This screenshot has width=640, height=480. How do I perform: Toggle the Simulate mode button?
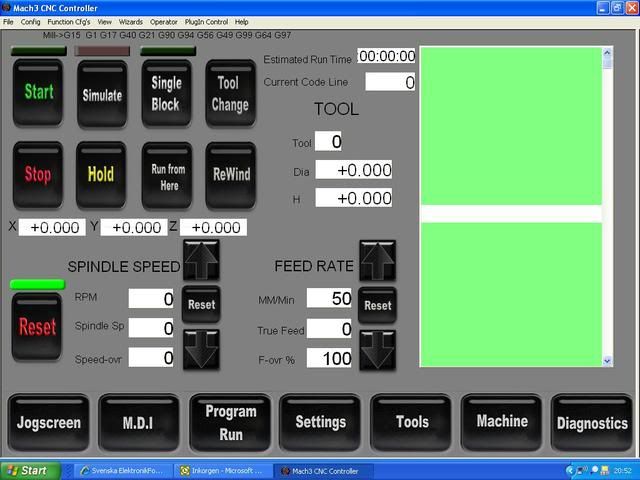pos(102,94)
